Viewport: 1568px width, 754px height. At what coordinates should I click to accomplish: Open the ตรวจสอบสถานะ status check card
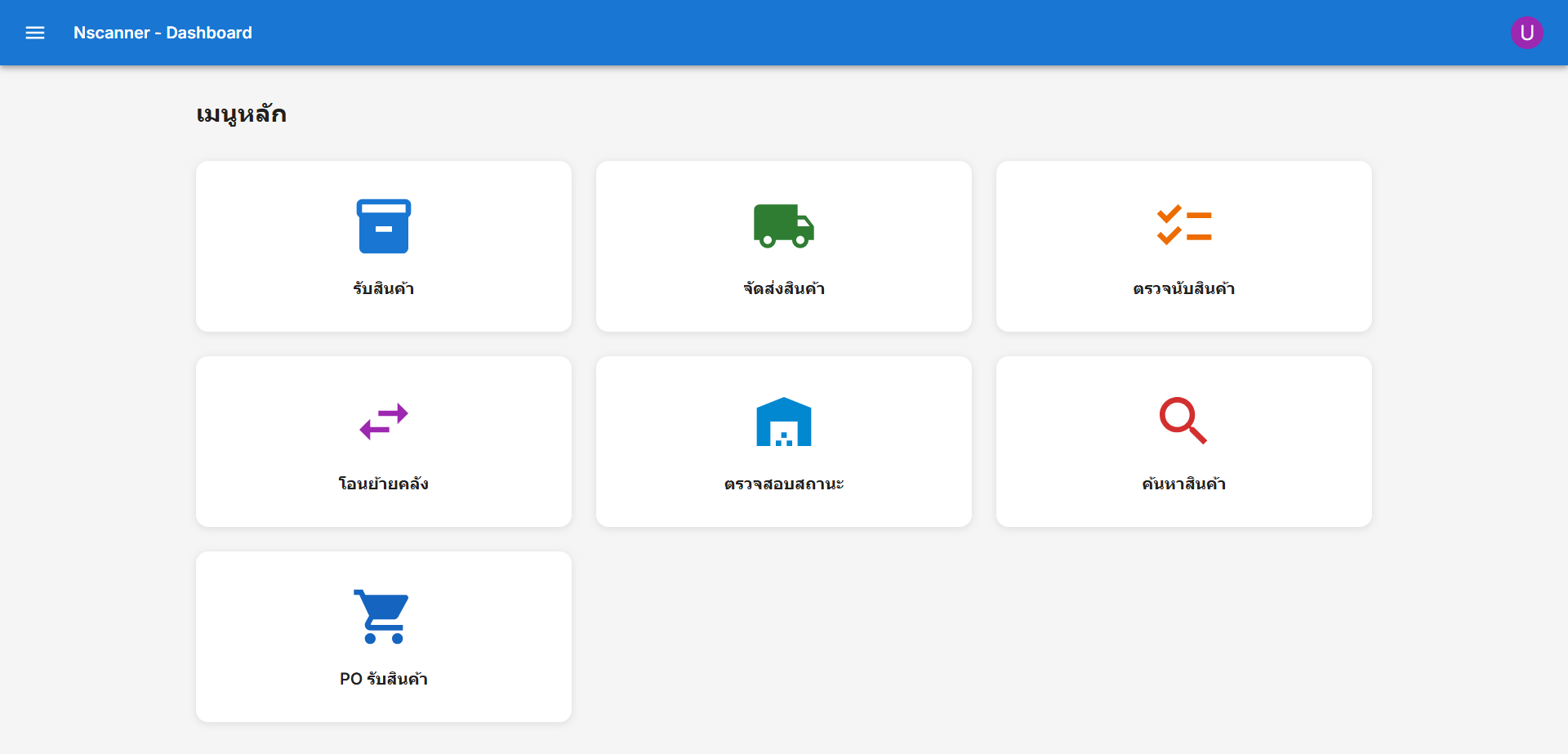(x=783, y=441)
